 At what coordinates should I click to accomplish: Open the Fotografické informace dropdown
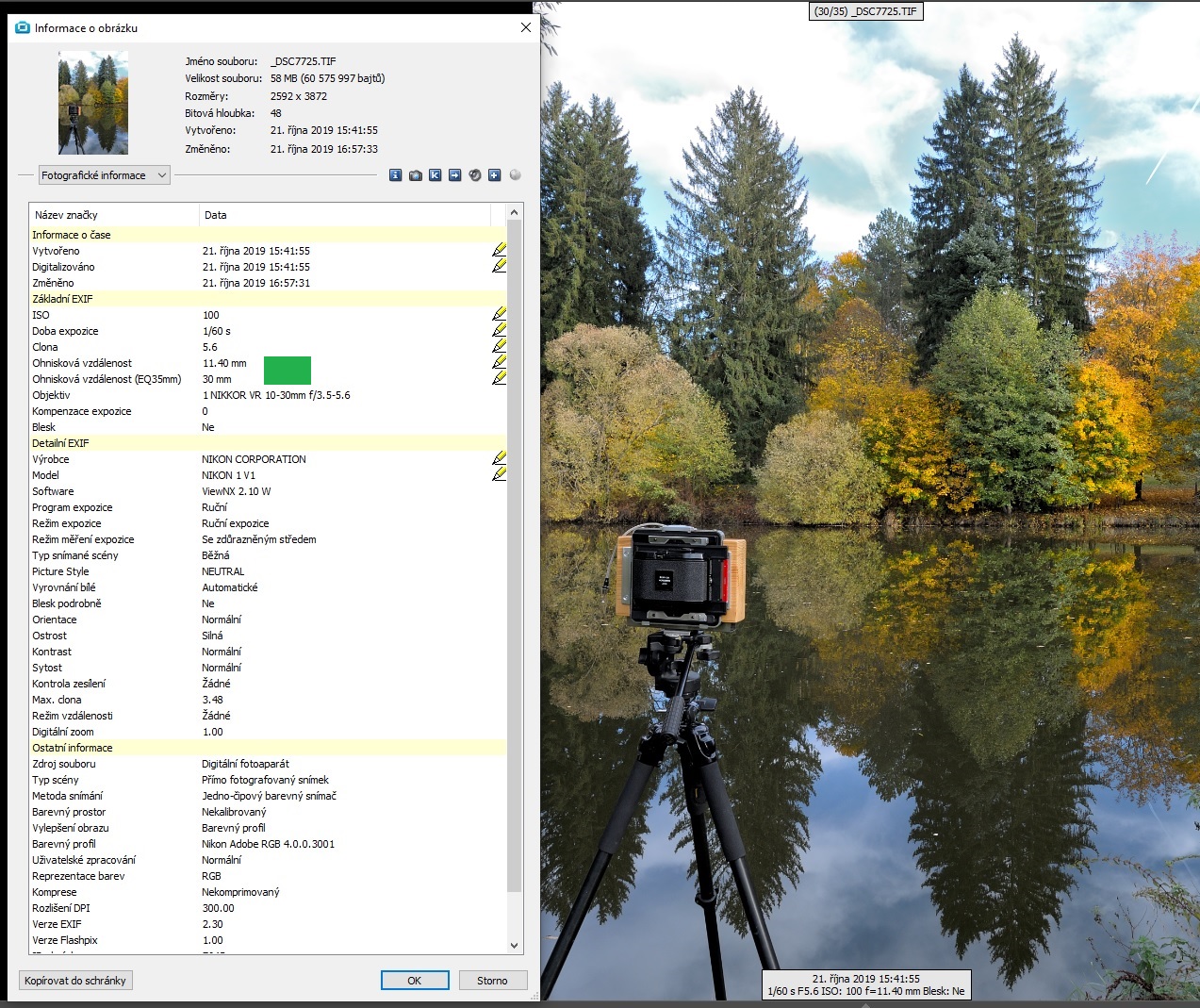[x=104, y=175]
